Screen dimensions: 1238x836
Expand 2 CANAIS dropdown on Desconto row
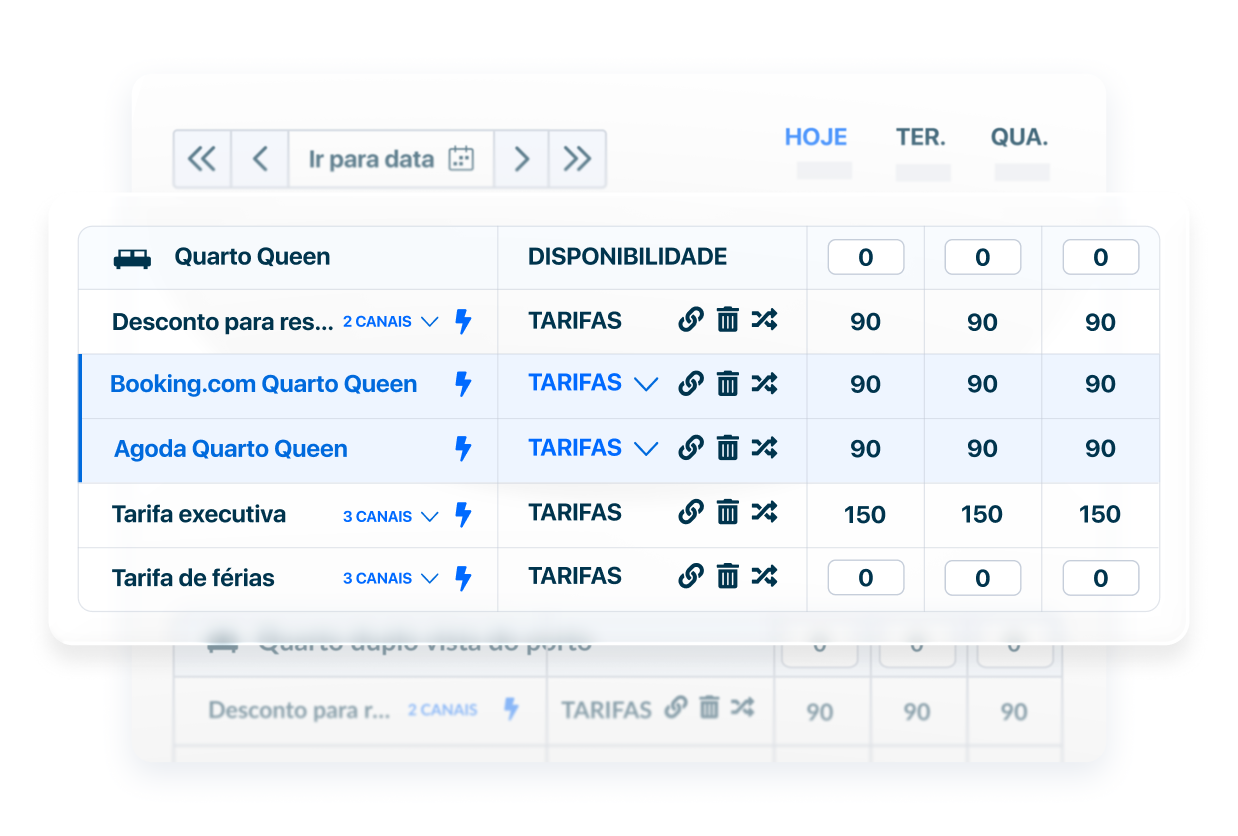click(x=391, y=322)
